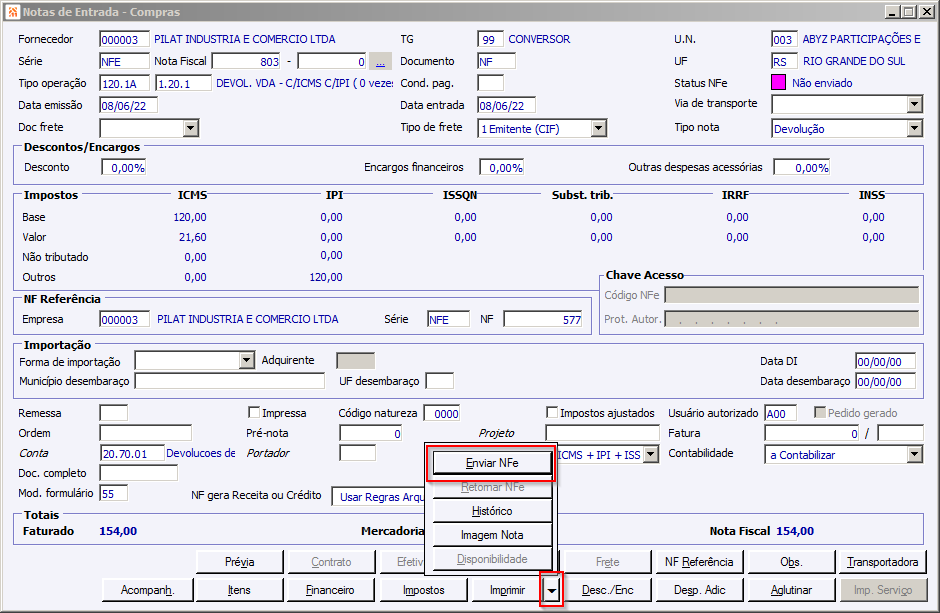Open the Doc frete dropdown

pyautogui.click(x=191, y=128)
